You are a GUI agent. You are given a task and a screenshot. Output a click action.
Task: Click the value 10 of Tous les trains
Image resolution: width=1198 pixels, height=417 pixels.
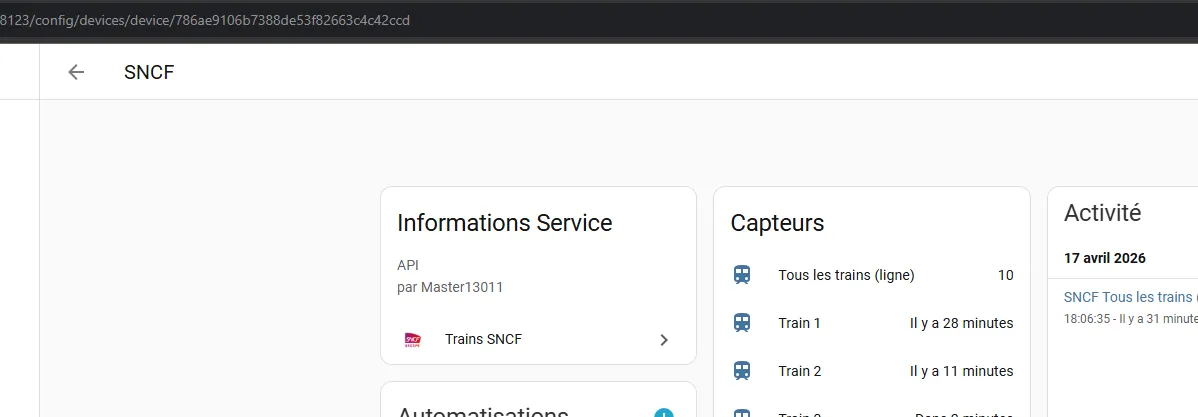(x=1005, y=275)
